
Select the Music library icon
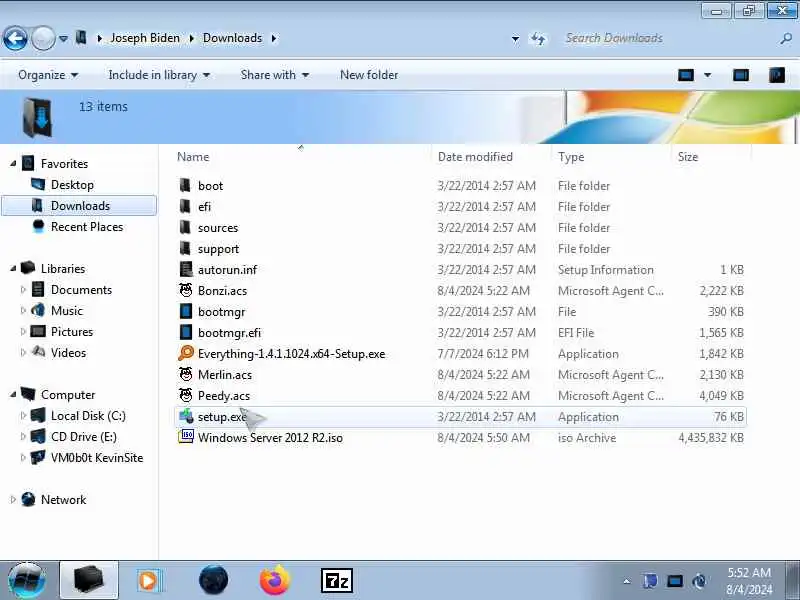tap(38, 310)
